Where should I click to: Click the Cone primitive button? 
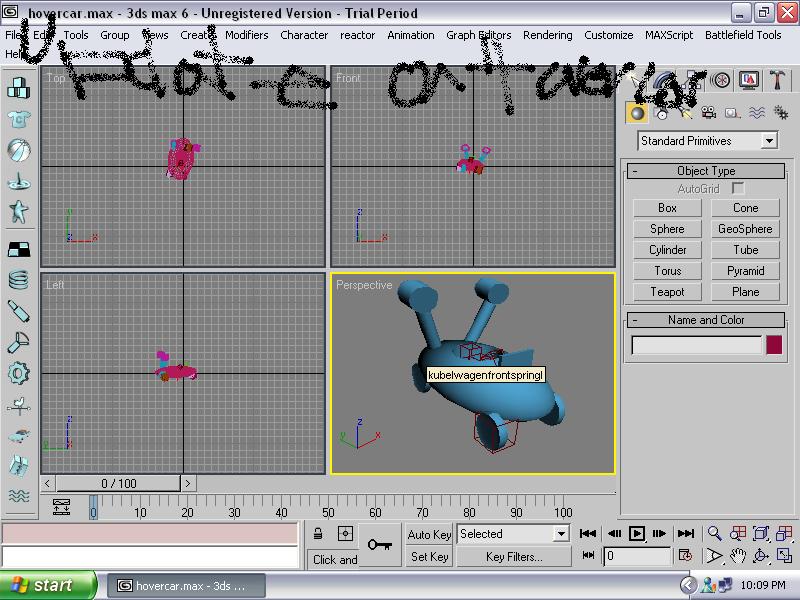click(745, 208)
